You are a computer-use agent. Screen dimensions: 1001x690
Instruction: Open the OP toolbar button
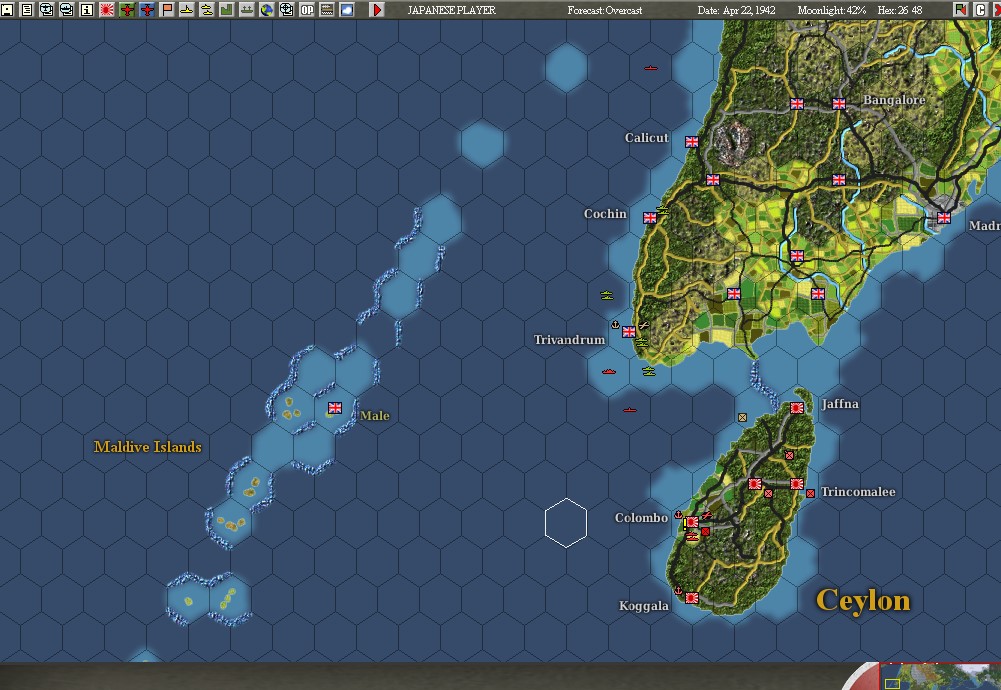pos(306,10)
